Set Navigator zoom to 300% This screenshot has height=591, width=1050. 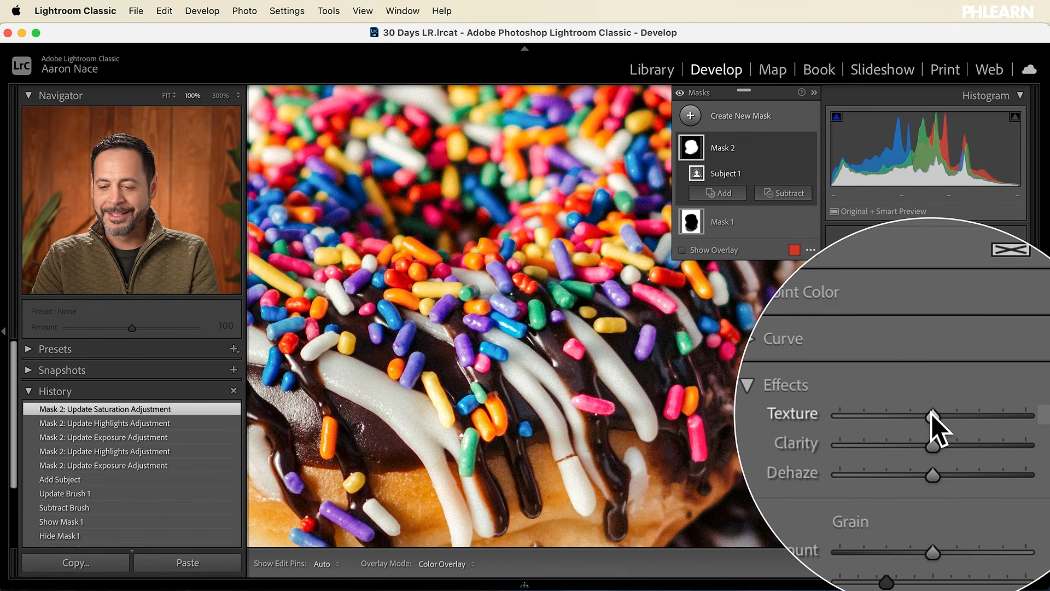click(220, 96)
